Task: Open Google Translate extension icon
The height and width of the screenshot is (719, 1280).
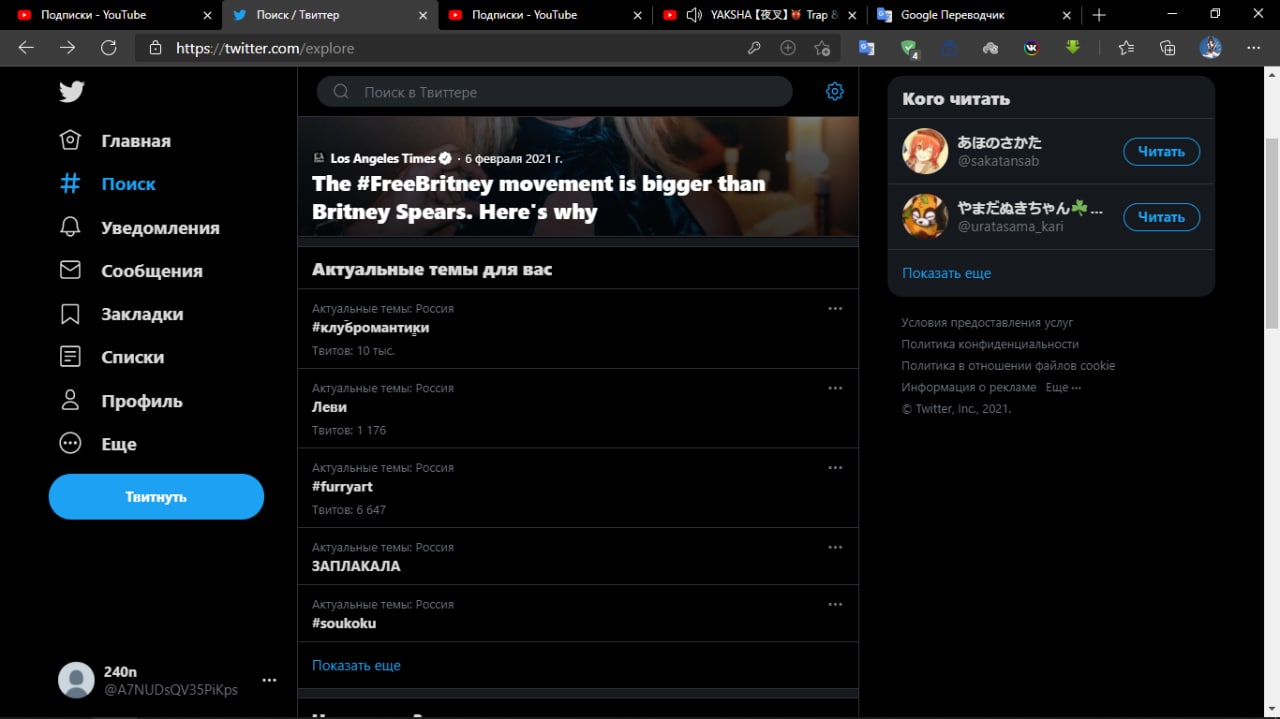Action: 867,48
